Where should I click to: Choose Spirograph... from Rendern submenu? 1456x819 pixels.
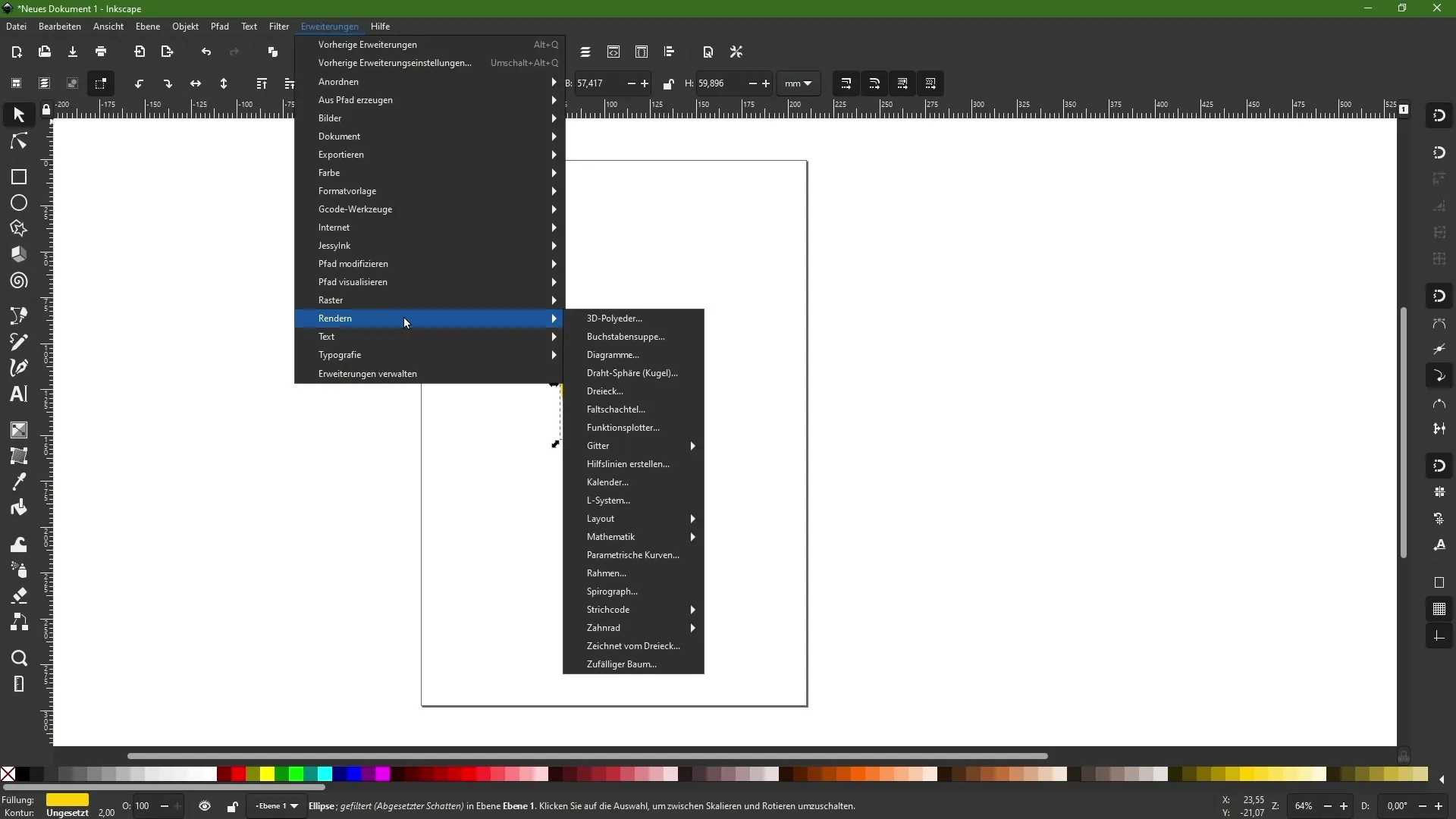pos(634,591)
